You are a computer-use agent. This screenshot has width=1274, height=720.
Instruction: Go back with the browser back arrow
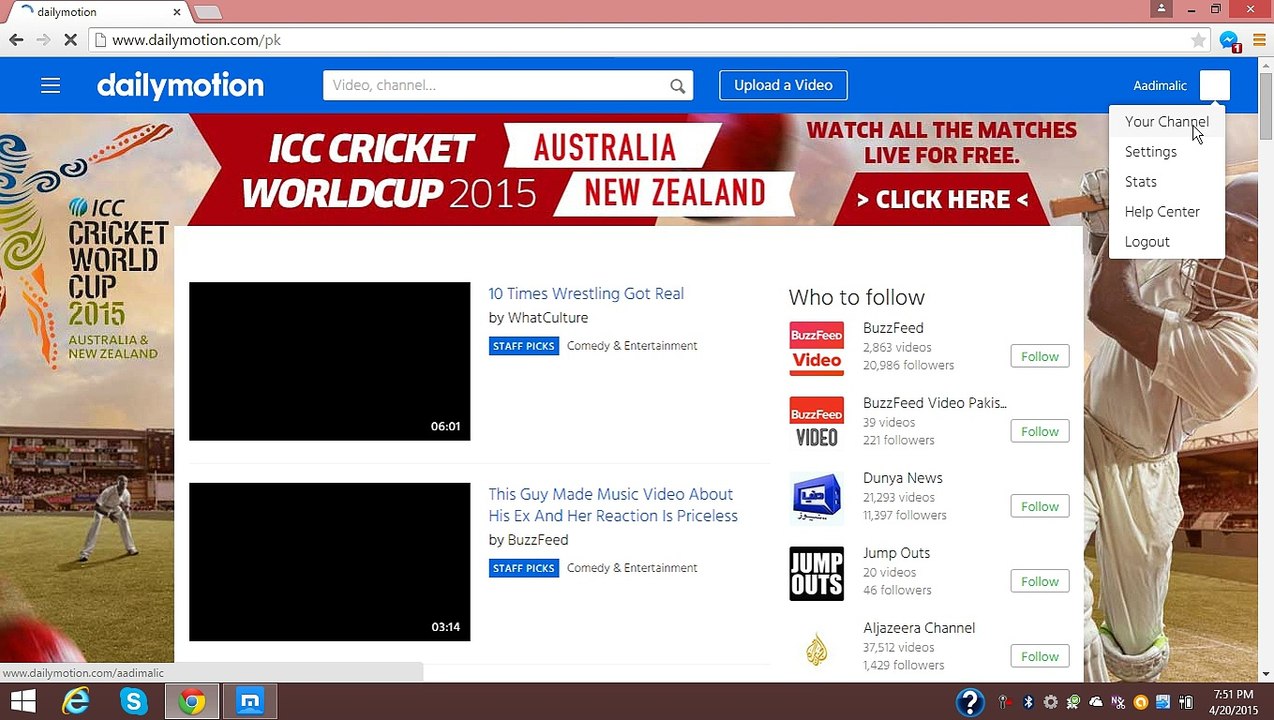16,40
